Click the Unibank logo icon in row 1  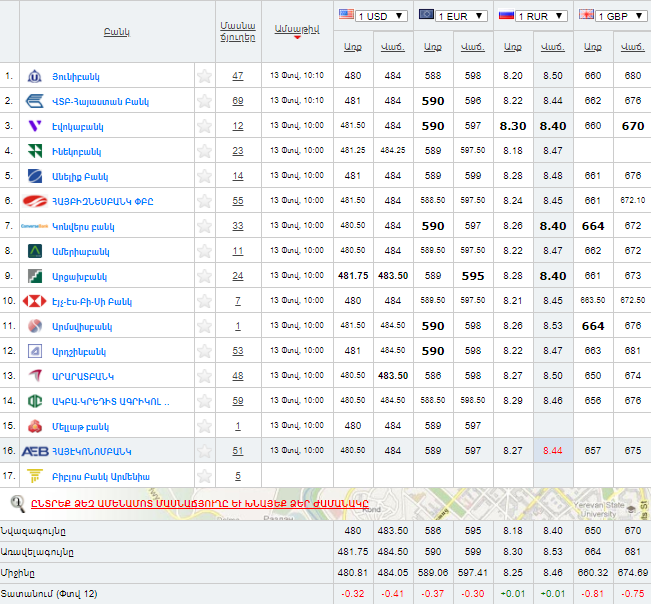[34, 76]
